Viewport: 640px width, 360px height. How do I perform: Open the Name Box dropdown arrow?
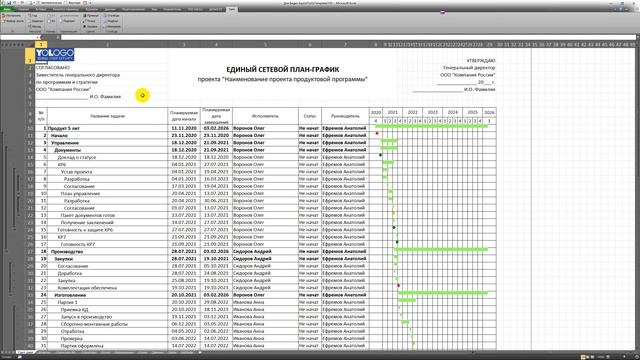(38, 37)
